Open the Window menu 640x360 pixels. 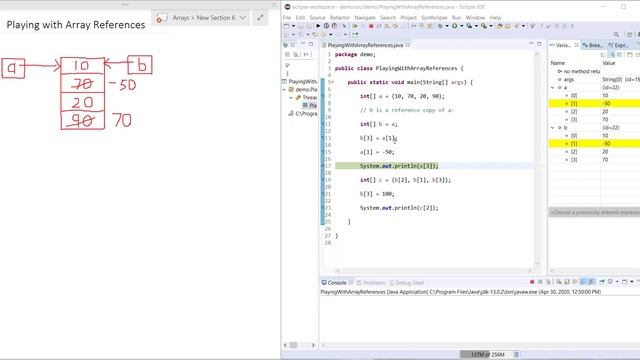click(475, 18)
